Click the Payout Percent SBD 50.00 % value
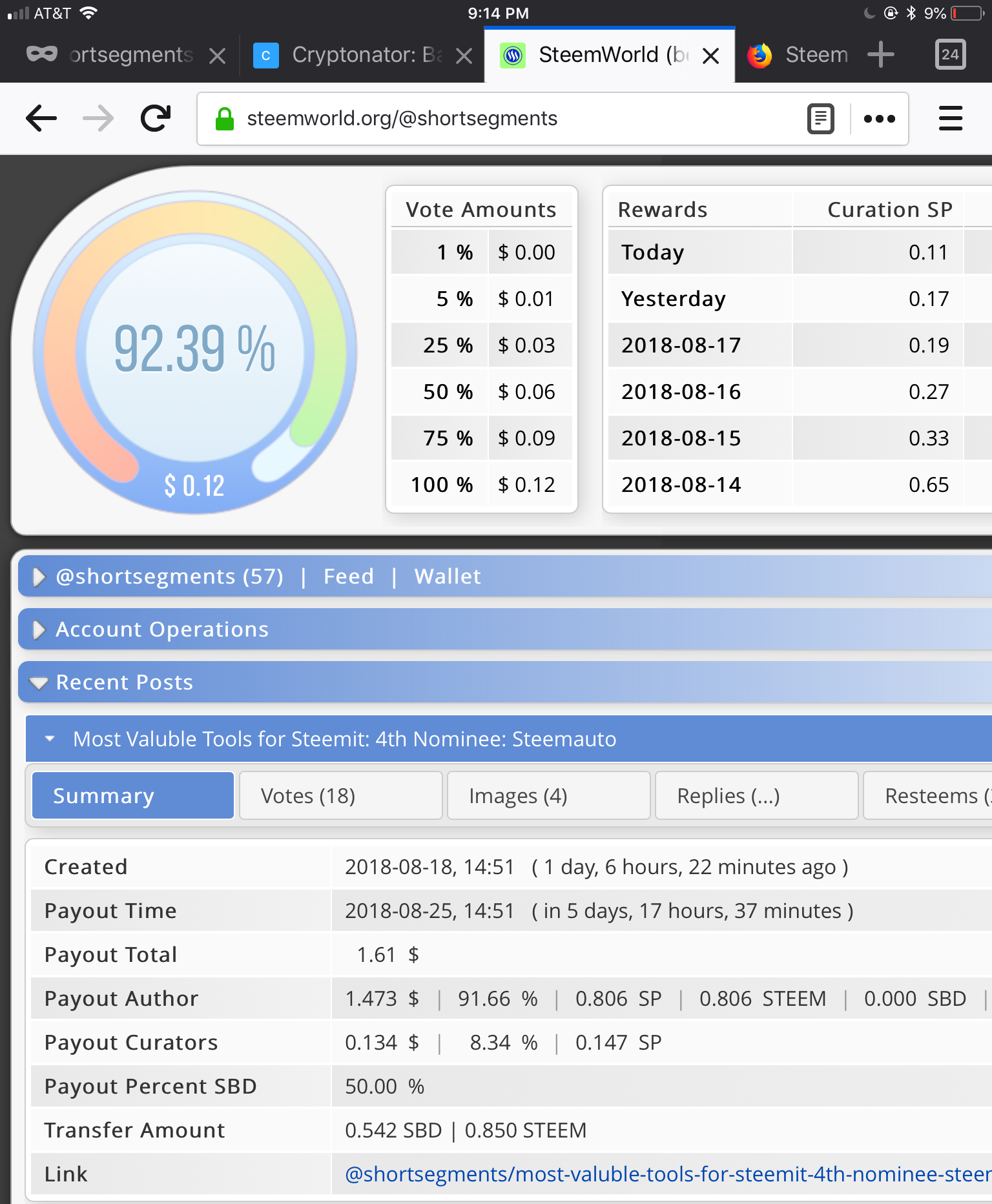Image resolution: width=992 pixels, height=1204 pixels. point(385,1087)
